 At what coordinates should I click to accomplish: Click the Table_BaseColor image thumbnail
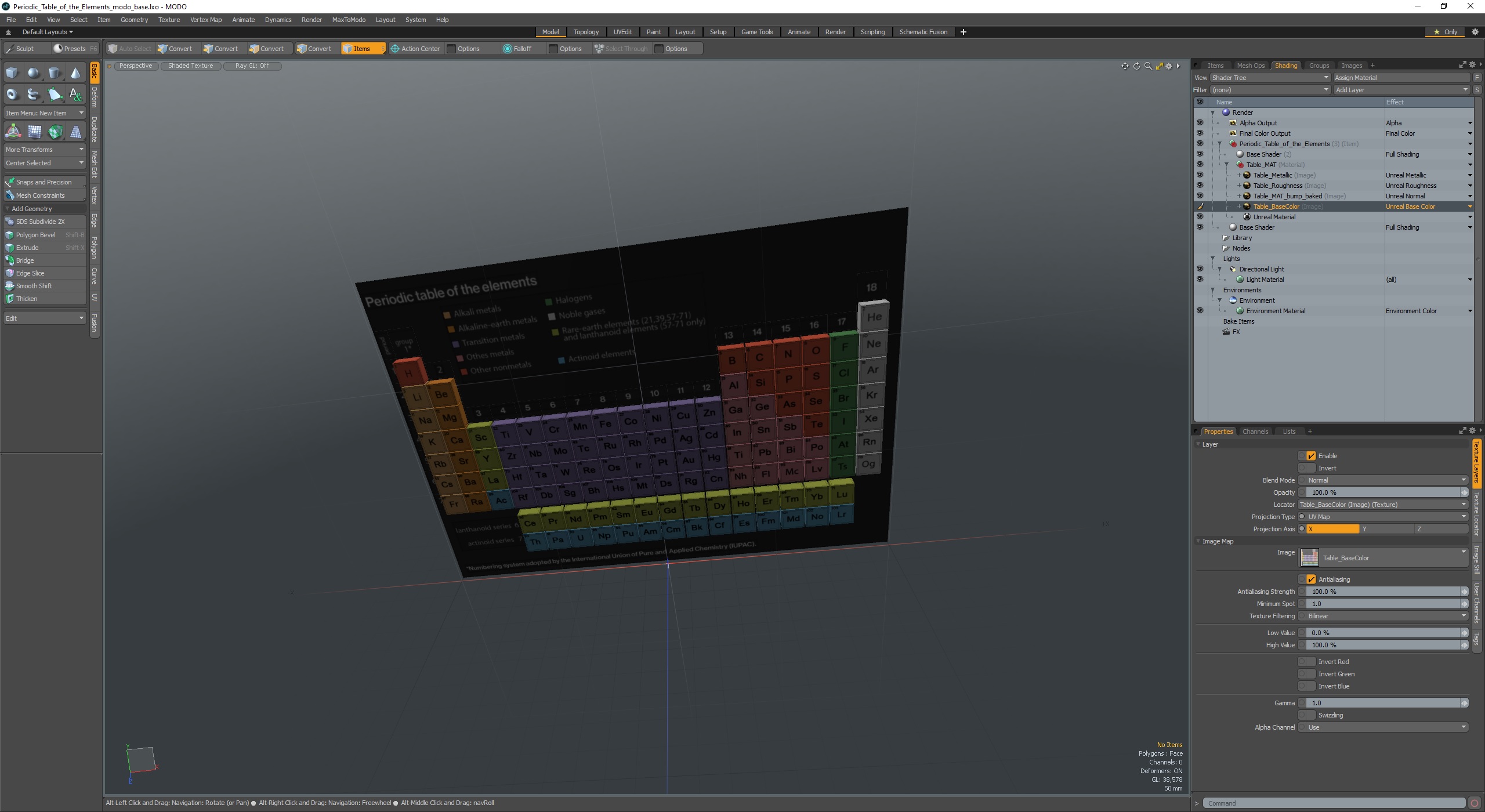coord(1310,557)
